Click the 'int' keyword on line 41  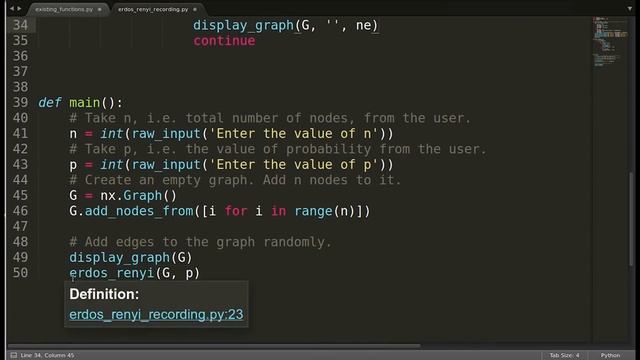pyautogui.click(x=112, y=133)
